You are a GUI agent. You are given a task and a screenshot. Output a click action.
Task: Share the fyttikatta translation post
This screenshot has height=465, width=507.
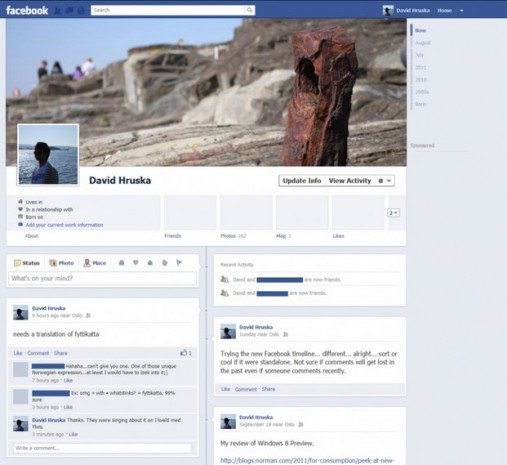pyautogui.click(x=61, y=353)
